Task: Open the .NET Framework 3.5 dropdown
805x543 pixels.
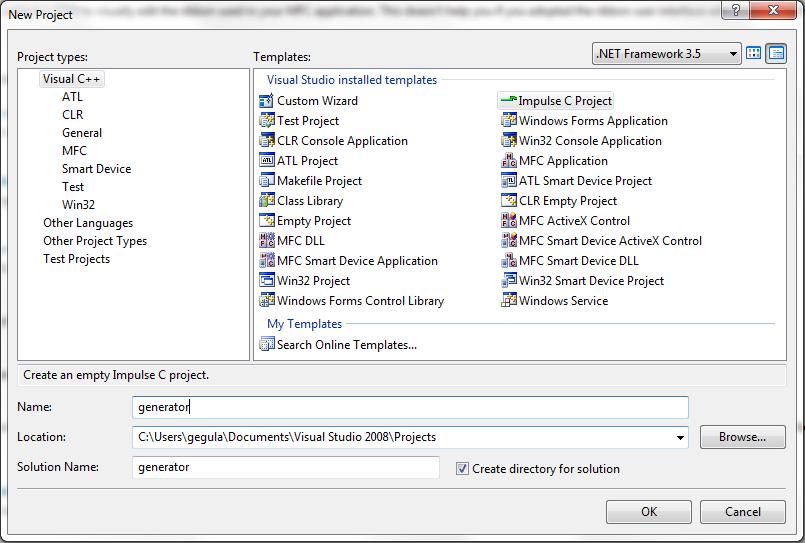Action: click(666, 53)
